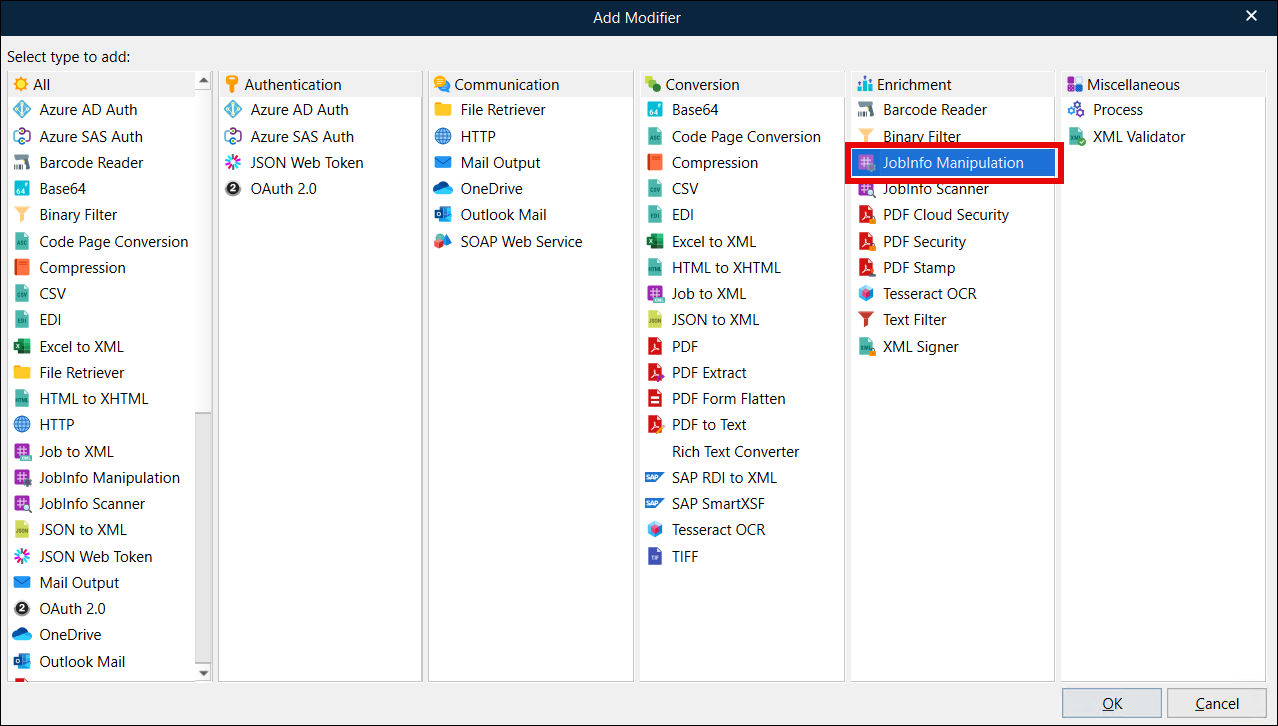Click SOAP Web Service icon
This screenshot has width=1278, height=726.
pyautogui.click(x=443, y=241)
